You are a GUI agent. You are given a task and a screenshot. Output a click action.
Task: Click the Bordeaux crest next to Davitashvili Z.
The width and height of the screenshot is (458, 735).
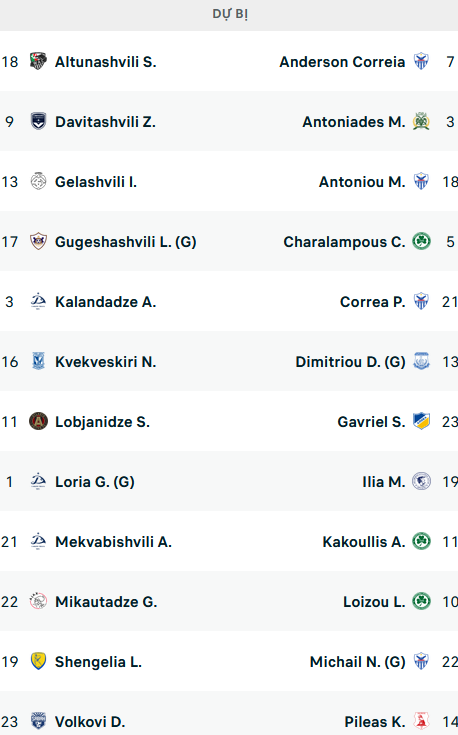[x=38, y=121]
